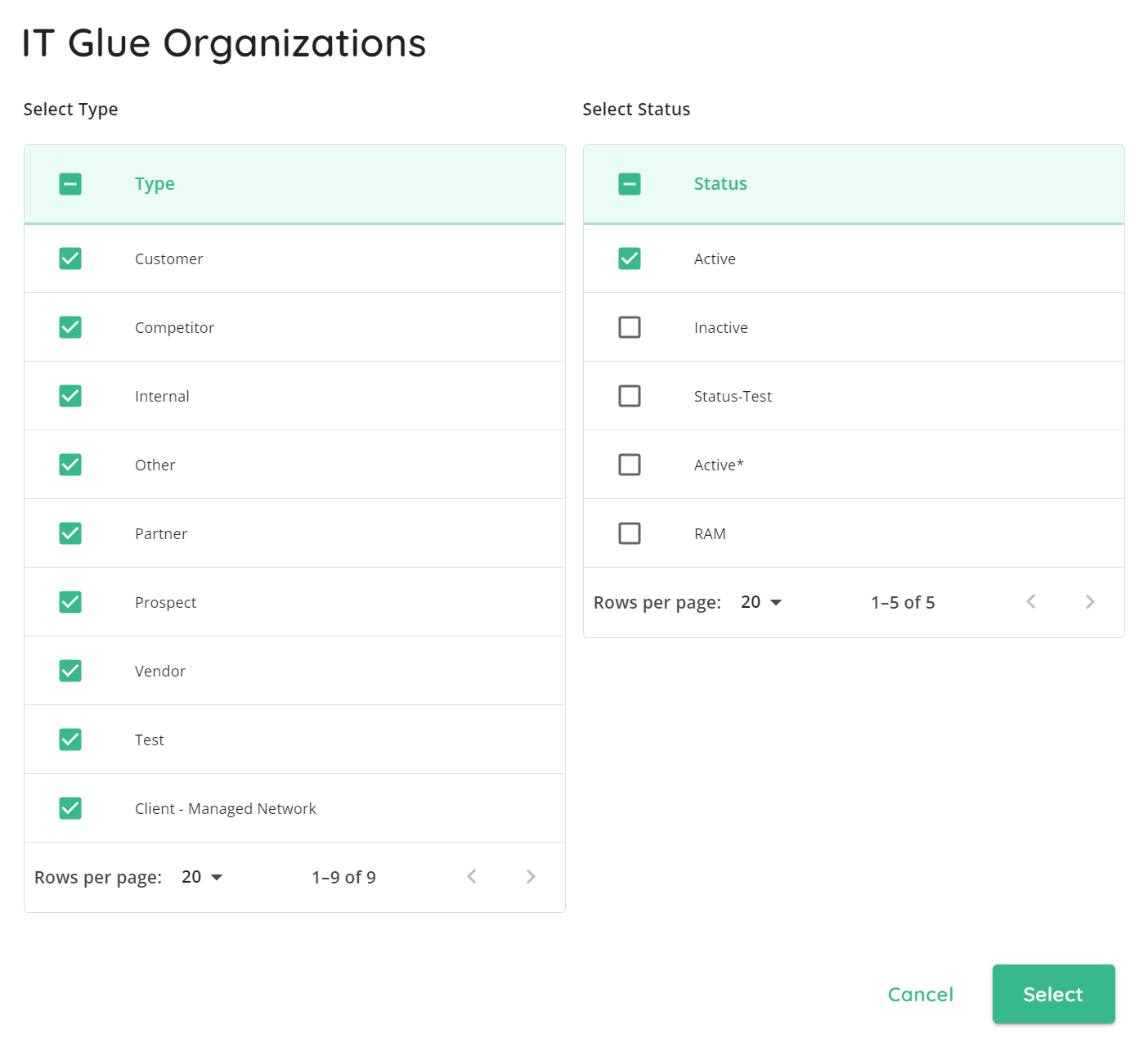This screenshot has width=1148, height=1052.
Task: Uncheck the Other type checkbox
Action: [x=70, y=465]
